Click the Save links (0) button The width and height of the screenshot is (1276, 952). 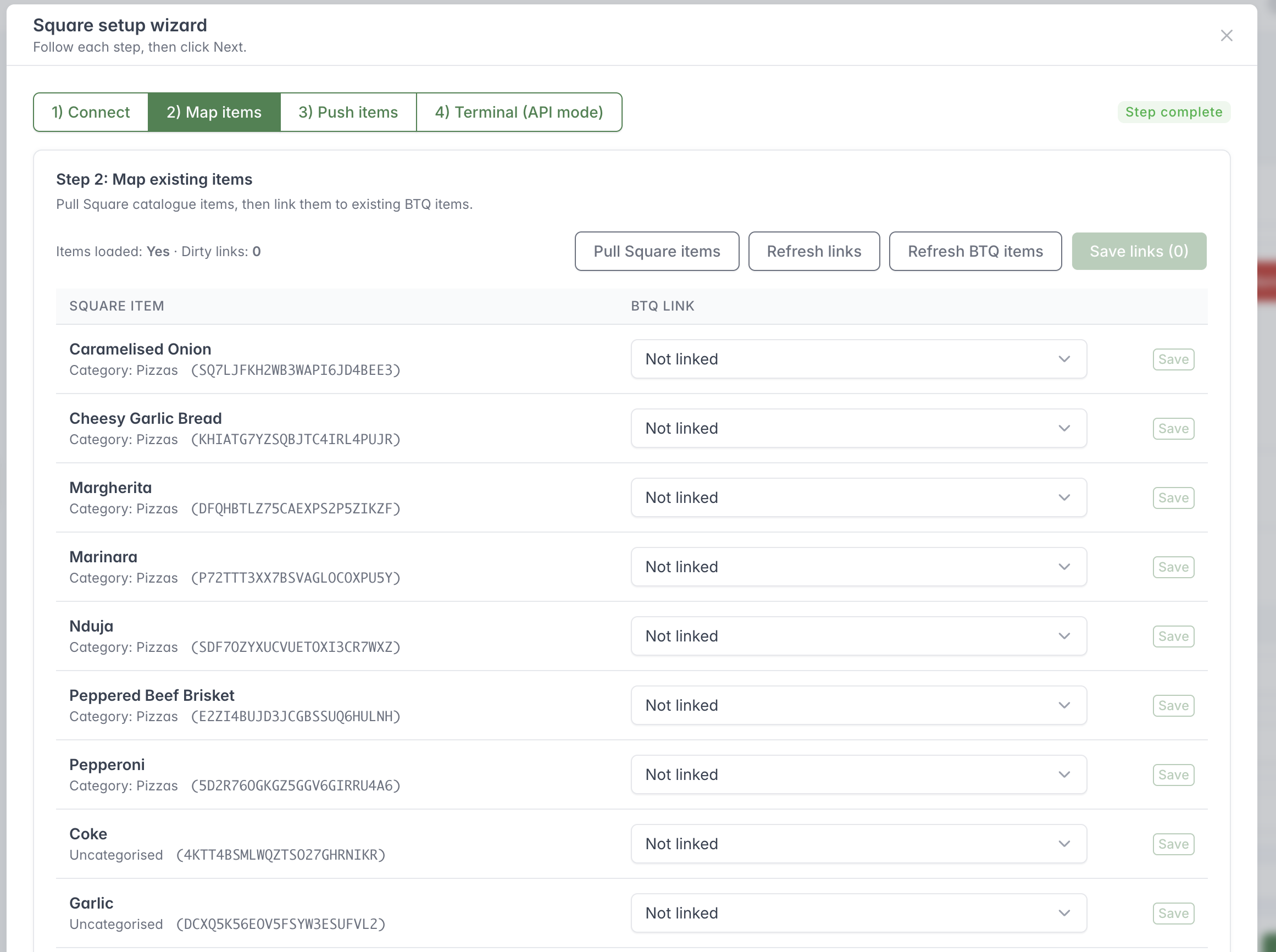[x=1139, y=251]
